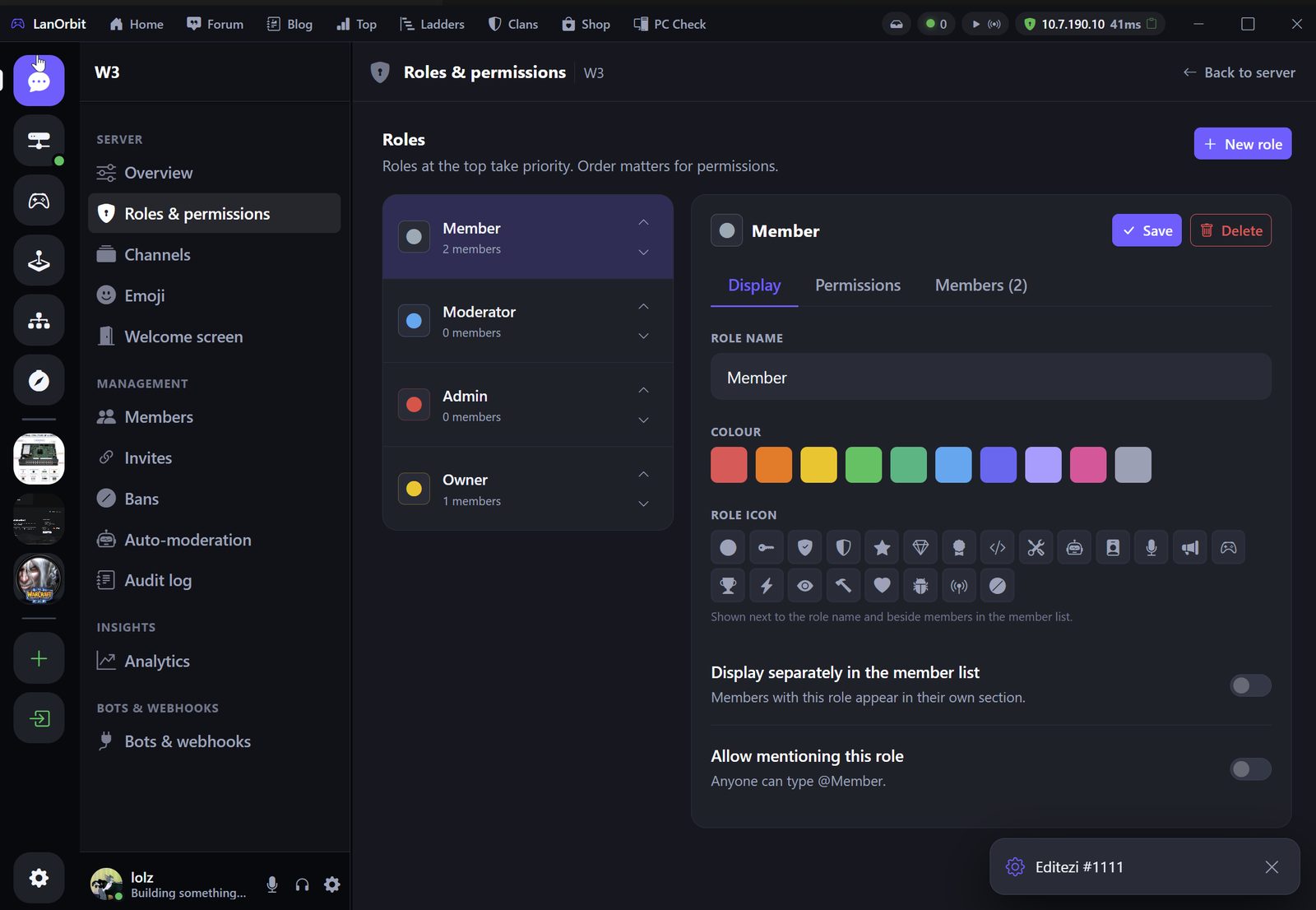Pick the eye role icon
The height and width of the screenshot is (910, 1316).
click(805, 586)
